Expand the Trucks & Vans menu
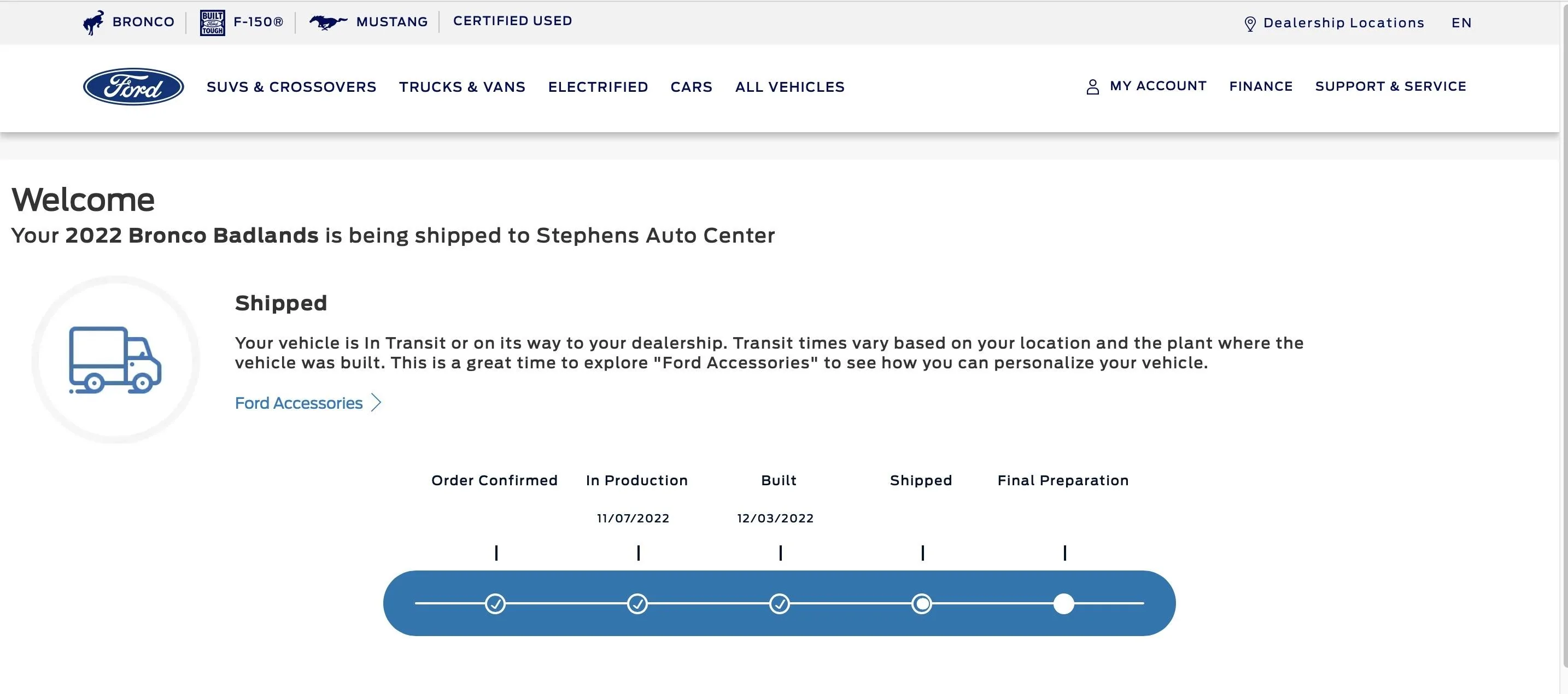1568x694 pixels. click(x=462, y=87)
